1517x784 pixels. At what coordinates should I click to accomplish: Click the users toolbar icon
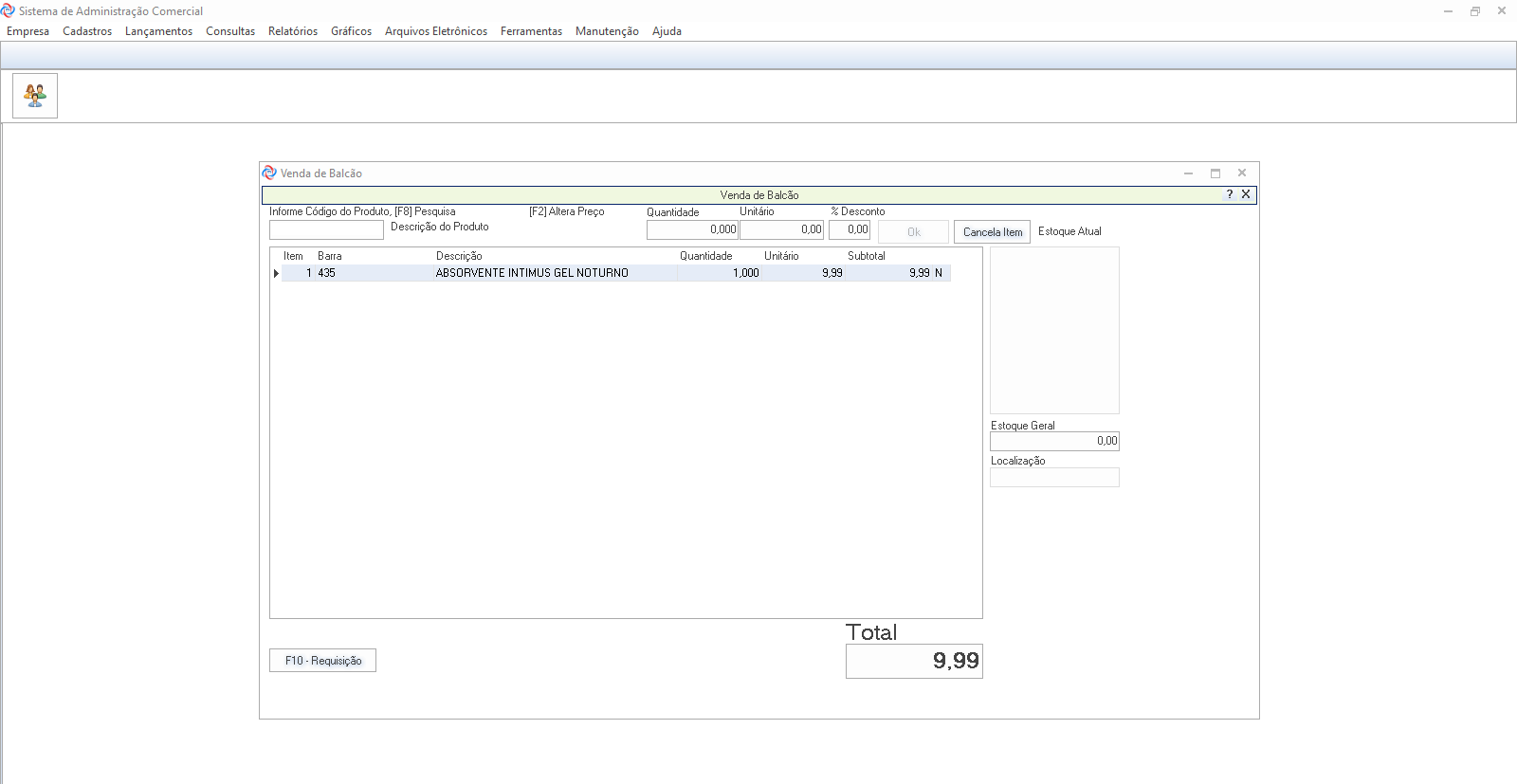35,96
